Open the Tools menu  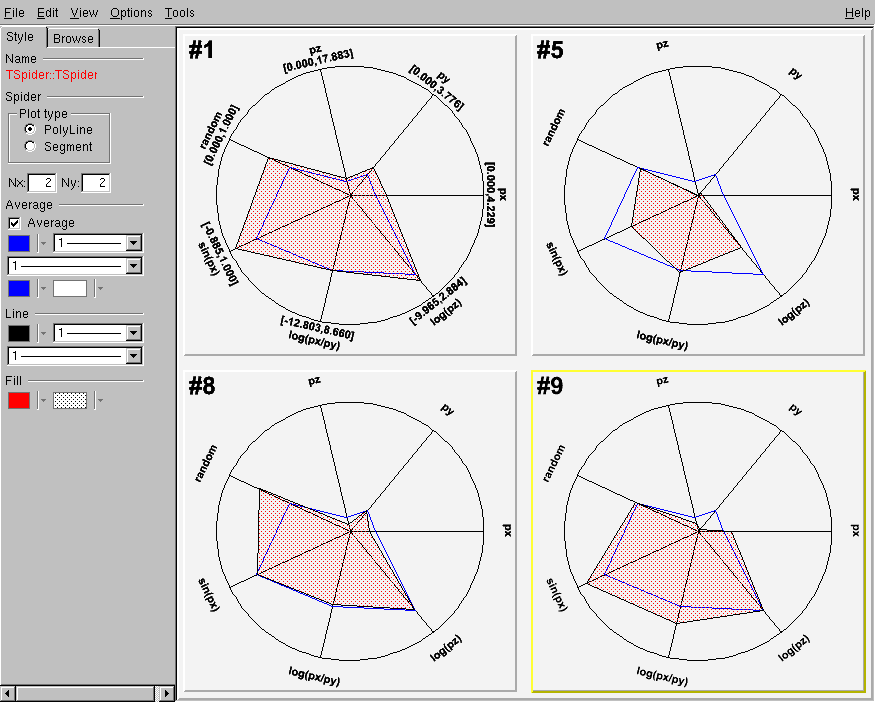(x=180, y=12)
